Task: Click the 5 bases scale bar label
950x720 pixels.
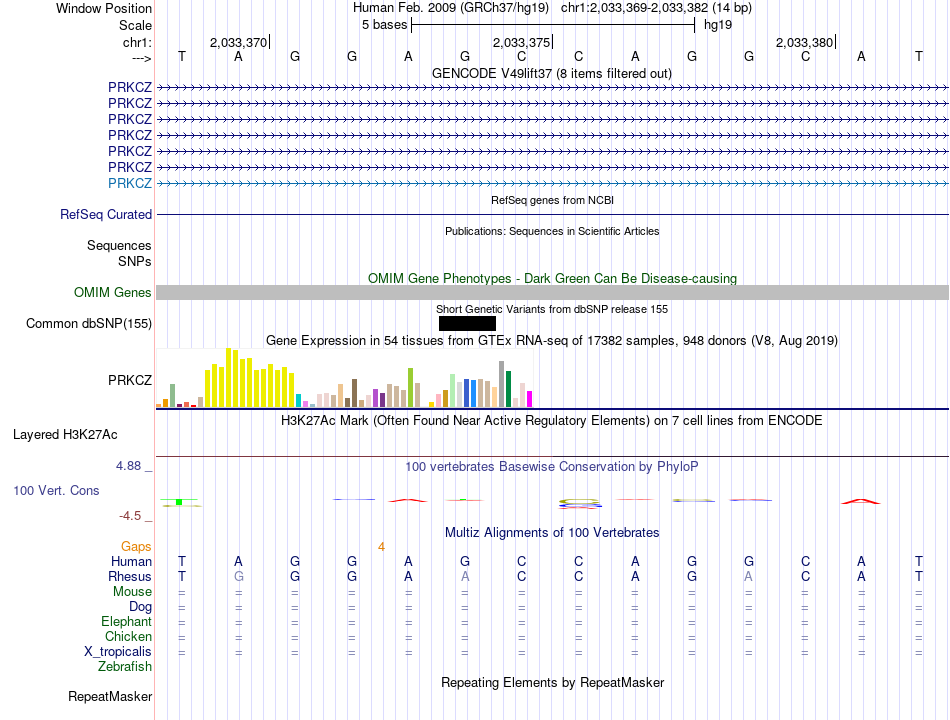Action: pos(384,25)
